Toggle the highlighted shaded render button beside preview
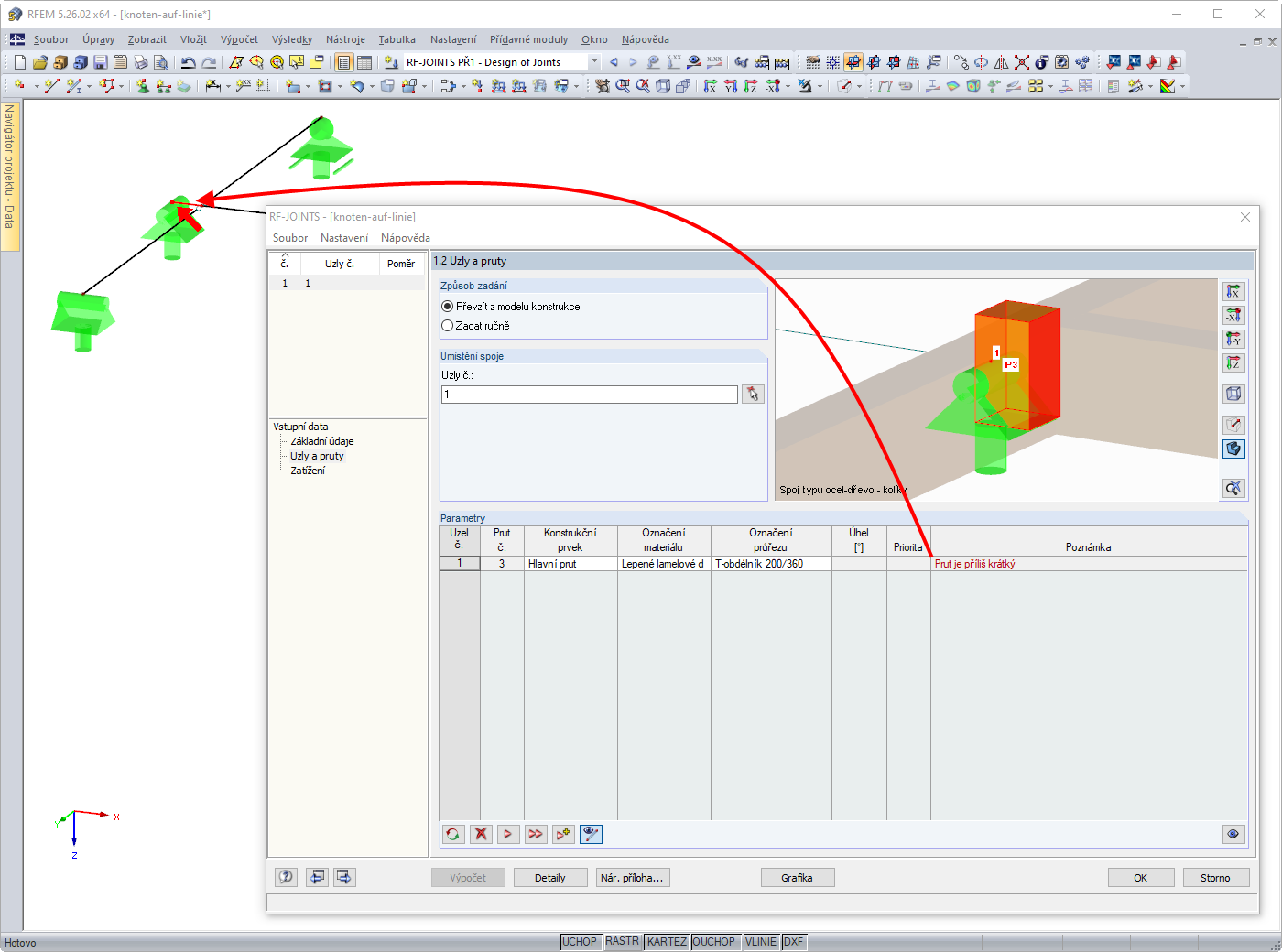Viewport: 1282px width, 952px height. click(1233, 449)
